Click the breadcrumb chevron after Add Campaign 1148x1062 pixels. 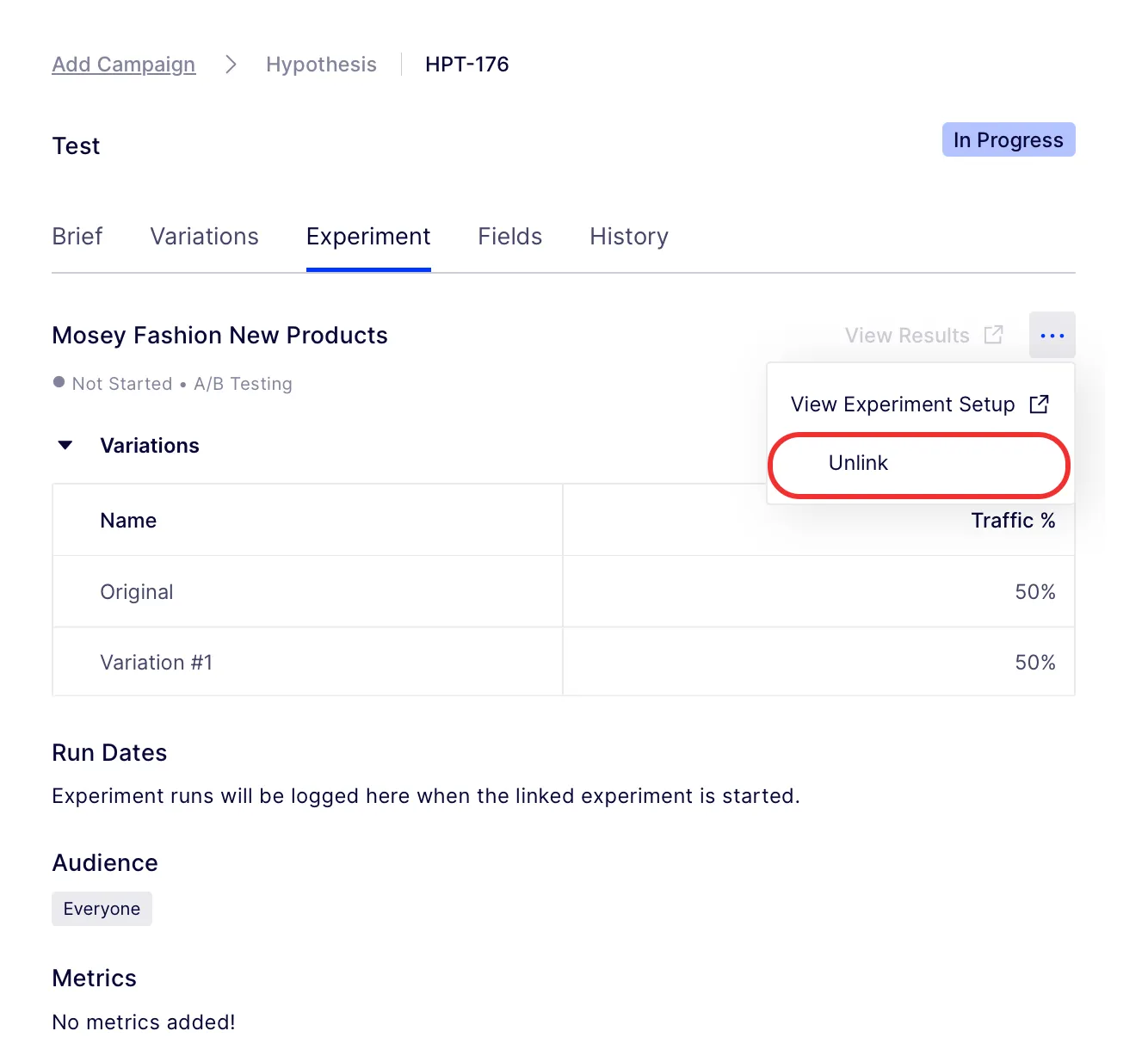231,65
